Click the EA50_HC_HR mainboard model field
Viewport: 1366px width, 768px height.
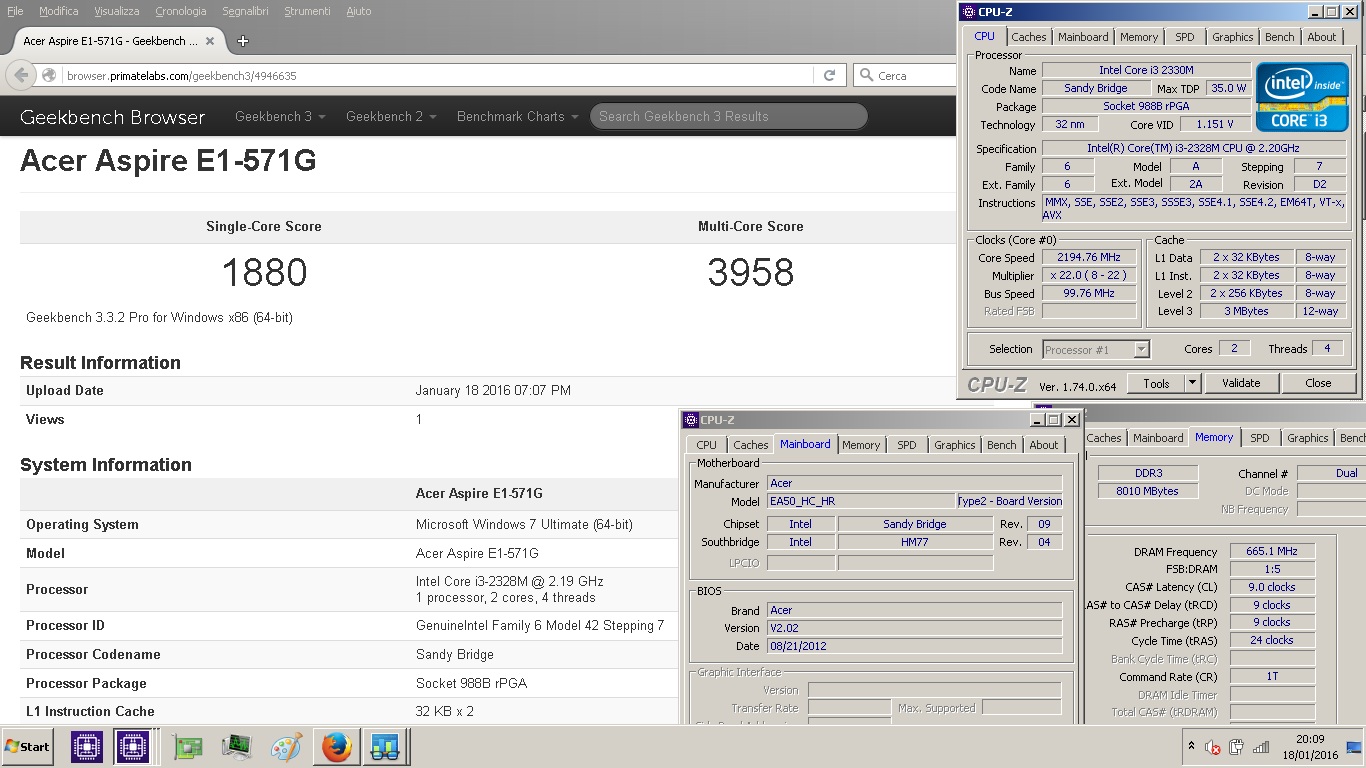[x=861, y=501]
